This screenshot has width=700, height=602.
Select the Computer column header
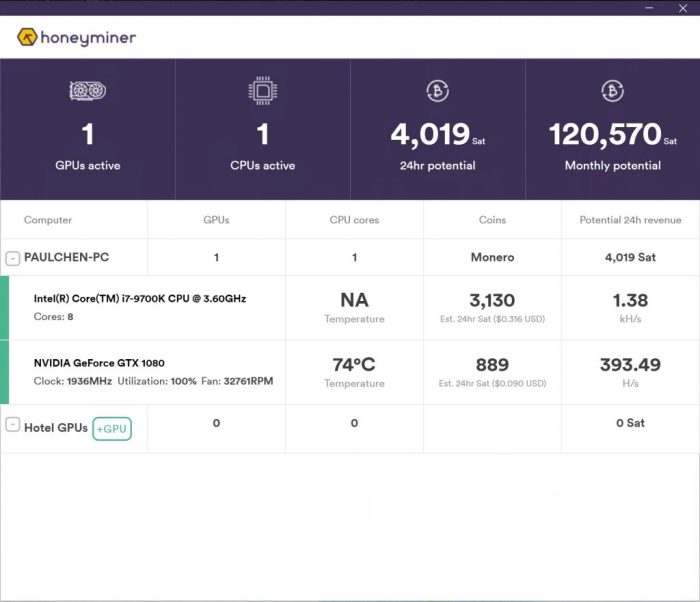48,220
